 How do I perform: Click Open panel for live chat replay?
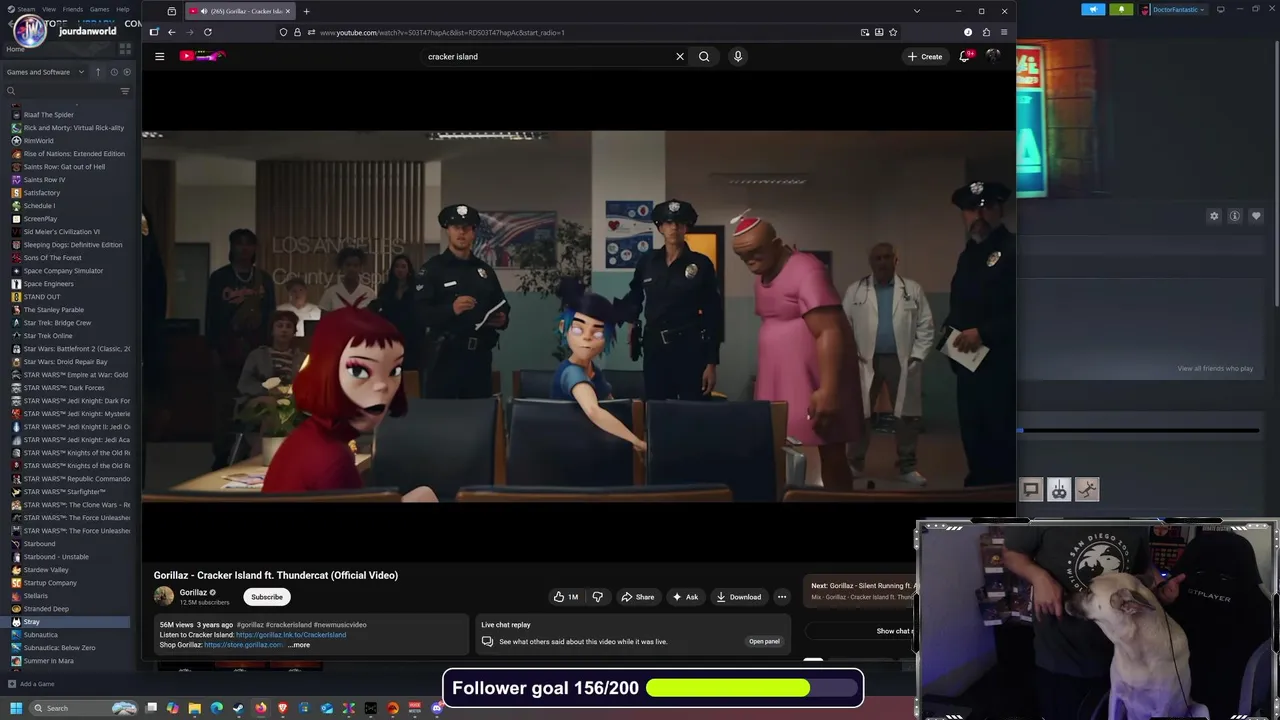tap(764, 641)
